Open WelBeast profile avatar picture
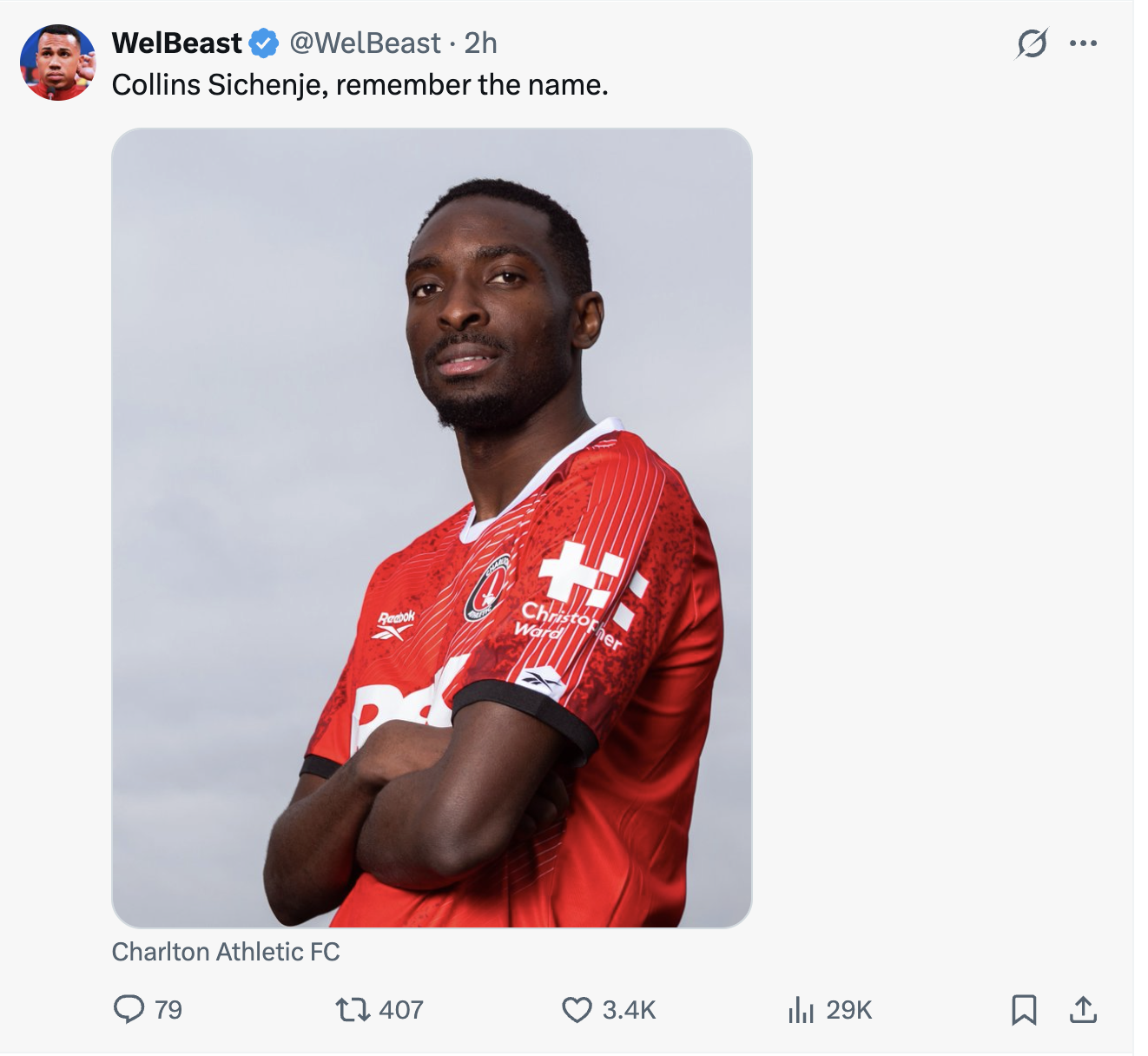1148x1056 pixels. 58,63
